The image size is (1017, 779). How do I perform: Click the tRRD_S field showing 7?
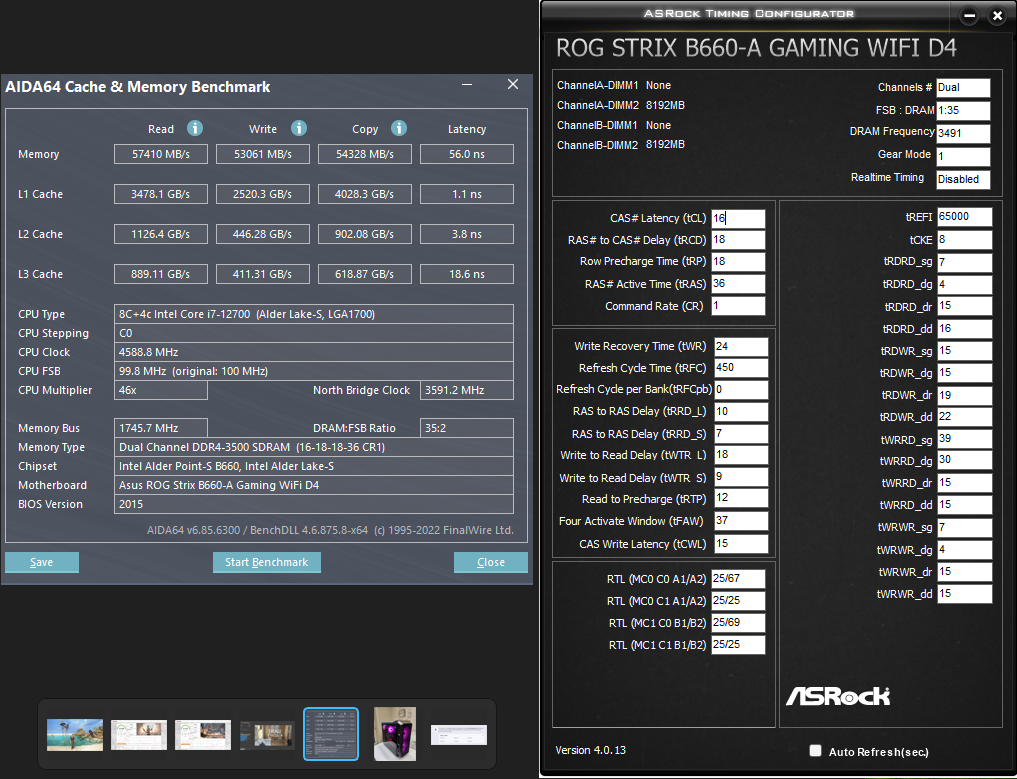(741, 434)
